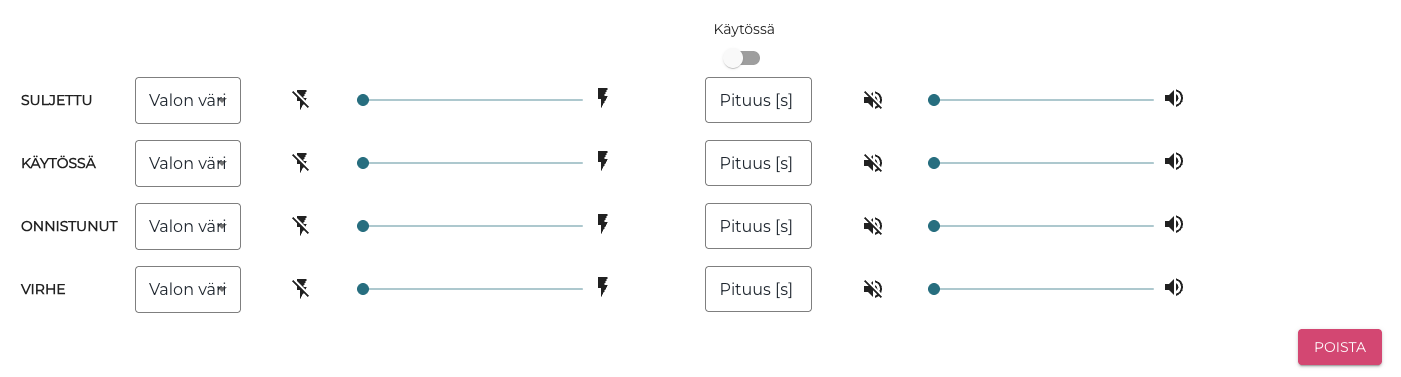Click flash-off icon in VIRHE row
The width and height of the screenshot is (1401, 377).
point(301,288)
